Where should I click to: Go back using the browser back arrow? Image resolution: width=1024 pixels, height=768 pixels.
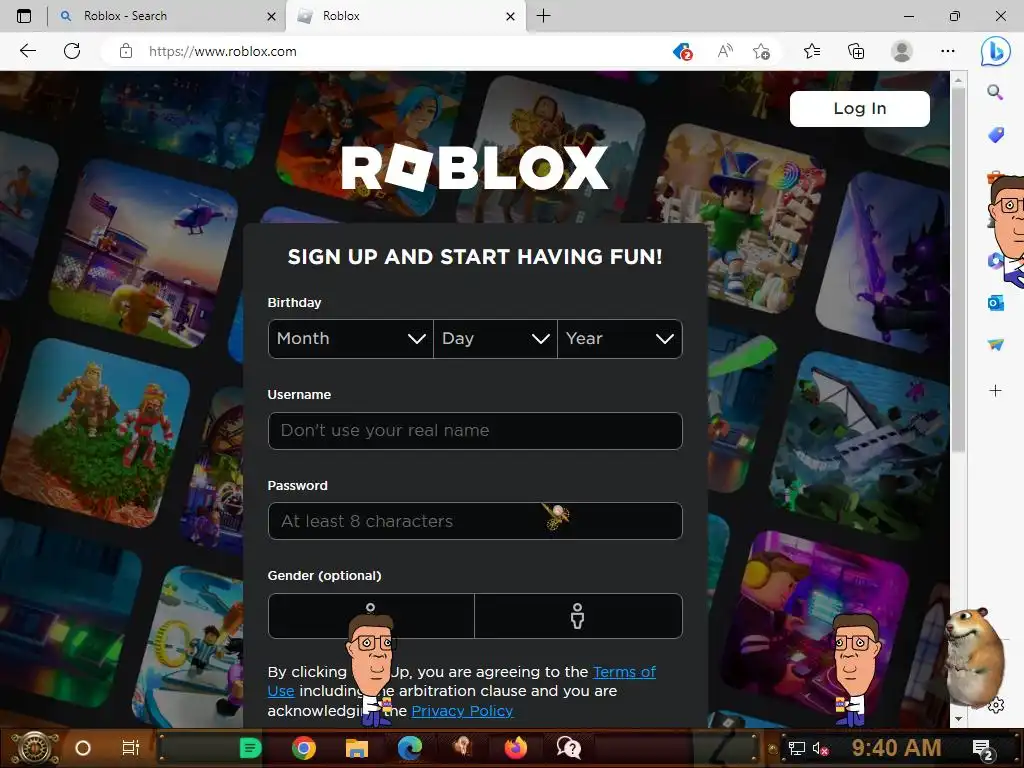click(x=27, y=51)
